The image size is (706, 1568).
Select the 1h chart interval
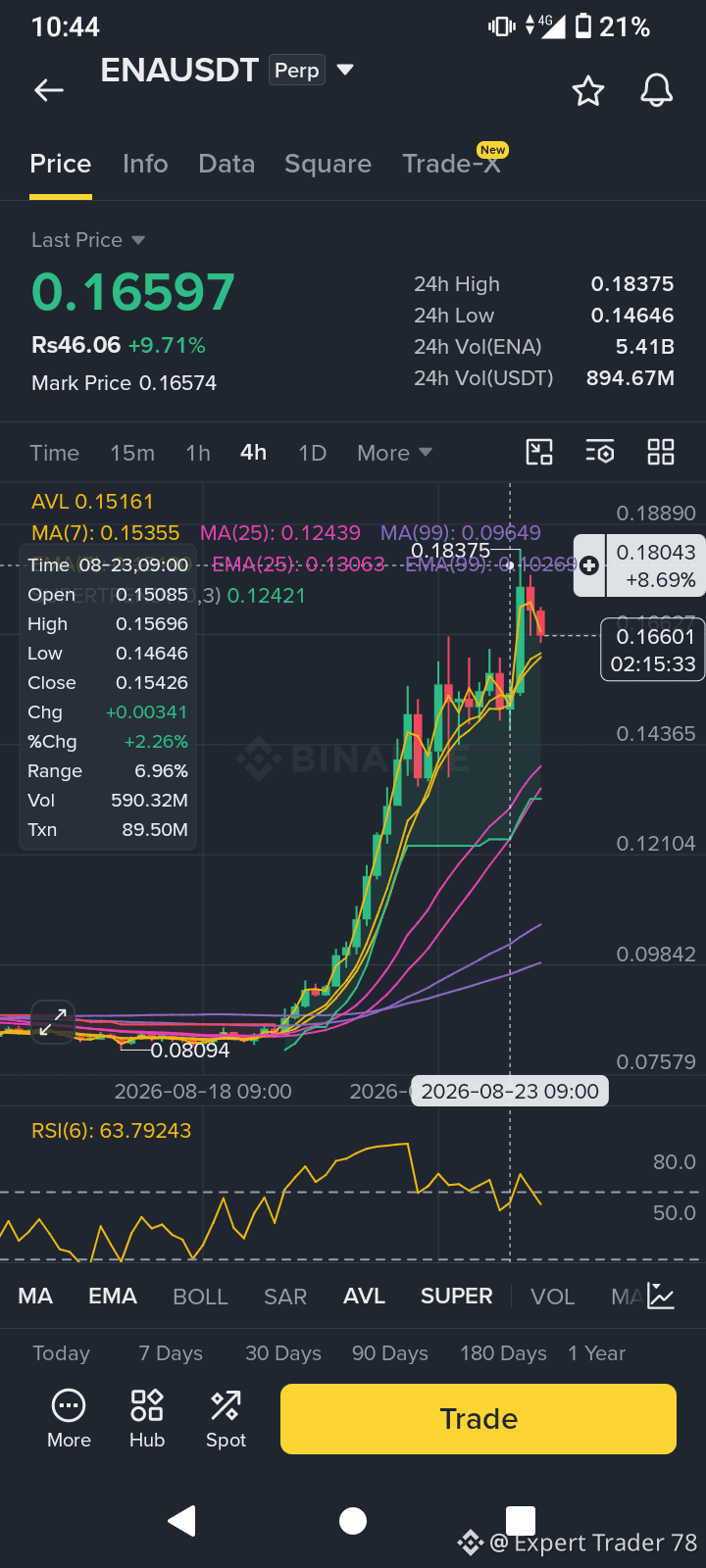pyautogui.click(x=198, y=453)
